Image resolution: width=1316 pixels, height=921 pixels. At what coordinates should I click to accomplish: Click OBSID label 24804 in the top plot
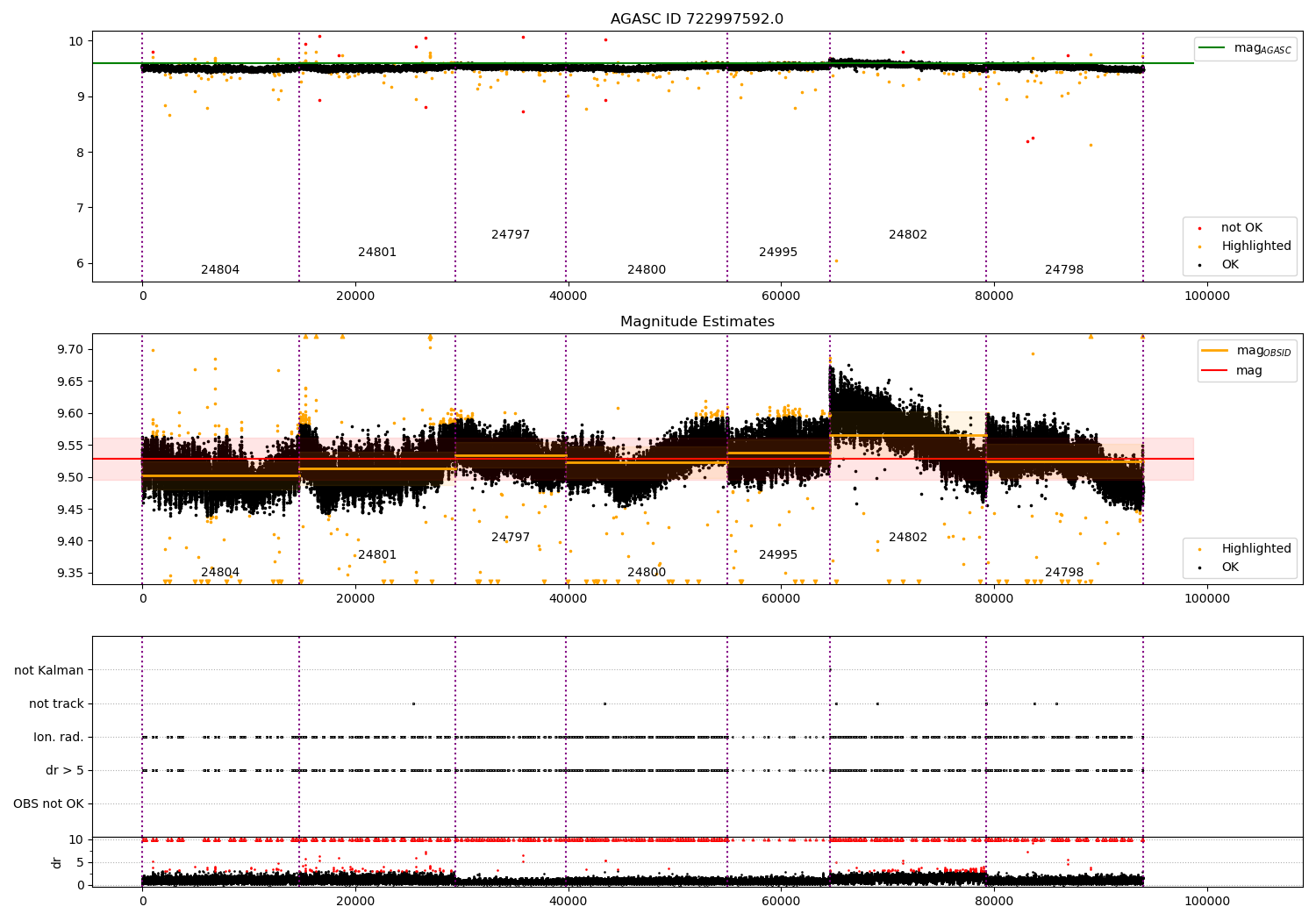(220, 270)
